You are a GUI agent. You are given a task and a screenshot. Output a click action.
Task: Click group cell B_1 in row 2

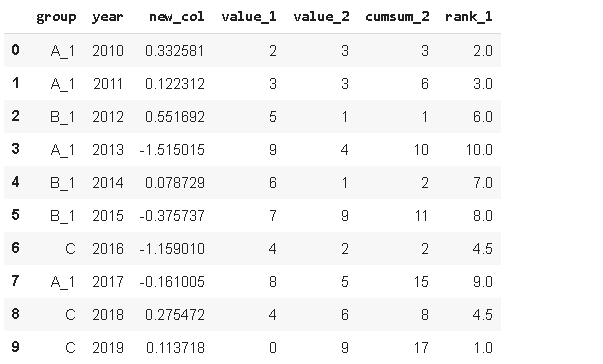(63, 117)
